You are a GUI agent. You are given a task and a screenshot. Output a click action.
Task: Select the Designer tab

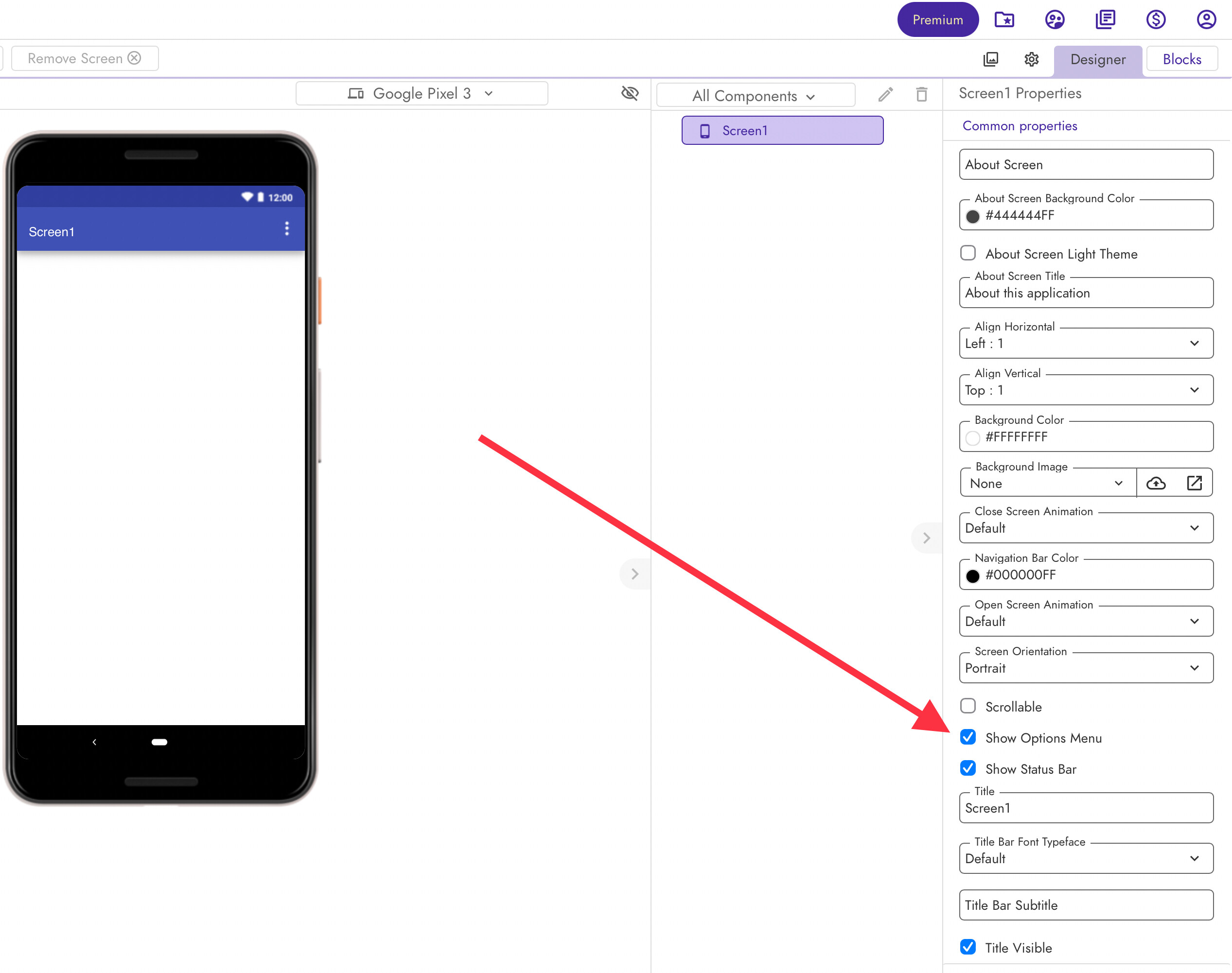[x=1097, y=59]
